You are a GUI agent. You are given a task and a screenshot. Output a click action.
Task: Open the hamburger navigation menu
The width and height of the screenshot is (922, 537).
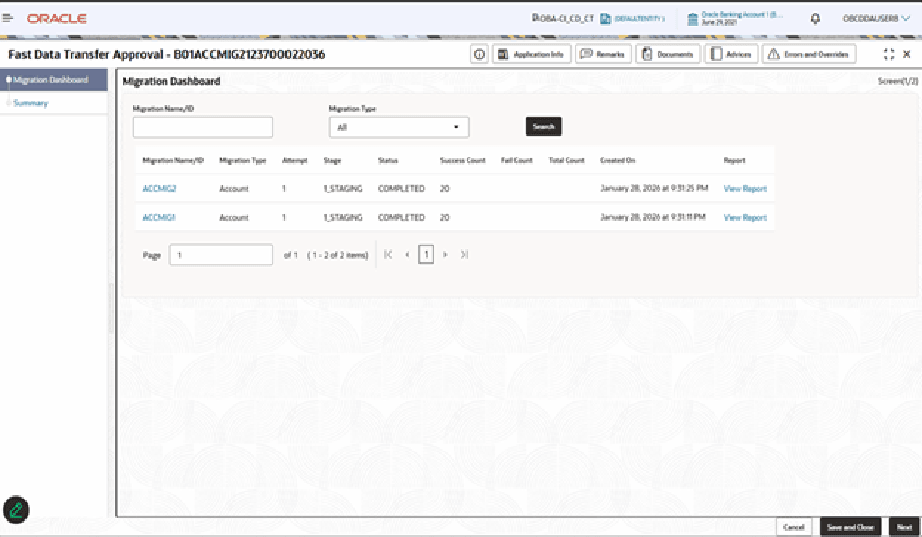[8, 18]
